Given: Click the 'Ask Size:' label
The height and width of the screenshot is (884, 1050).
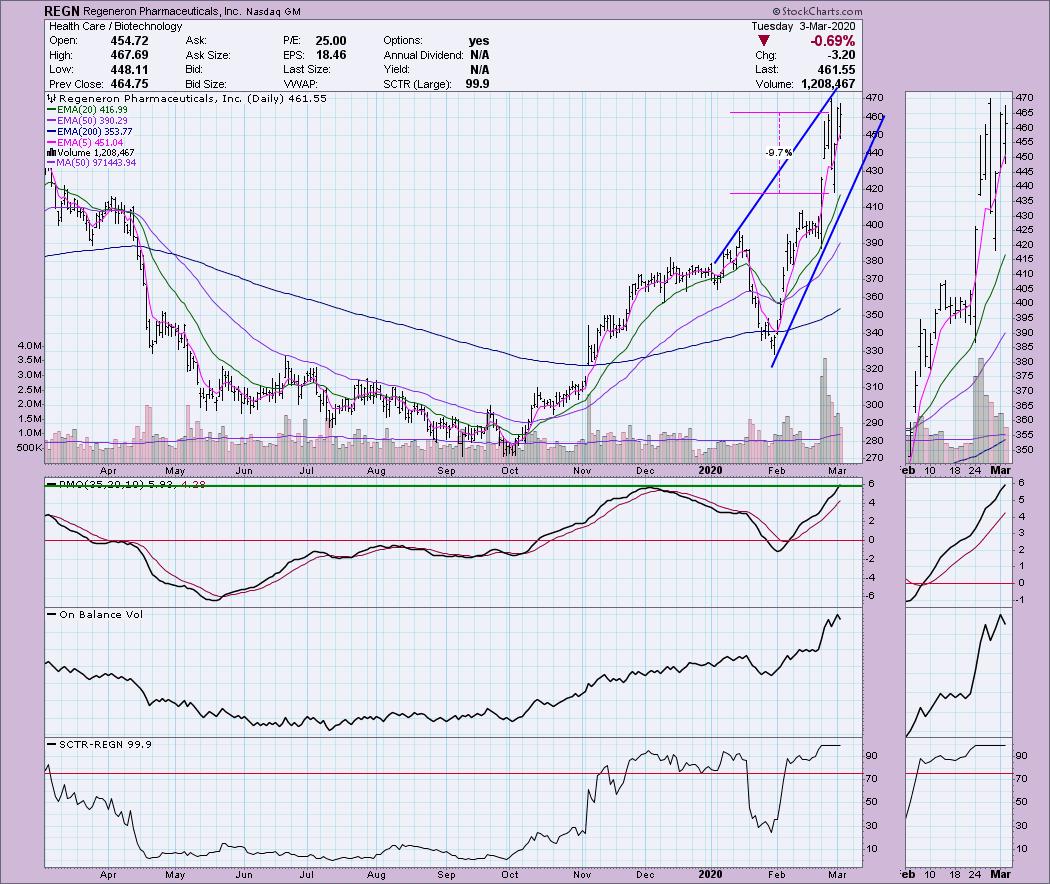Looking at the screenshot, I should click(208, 55).
